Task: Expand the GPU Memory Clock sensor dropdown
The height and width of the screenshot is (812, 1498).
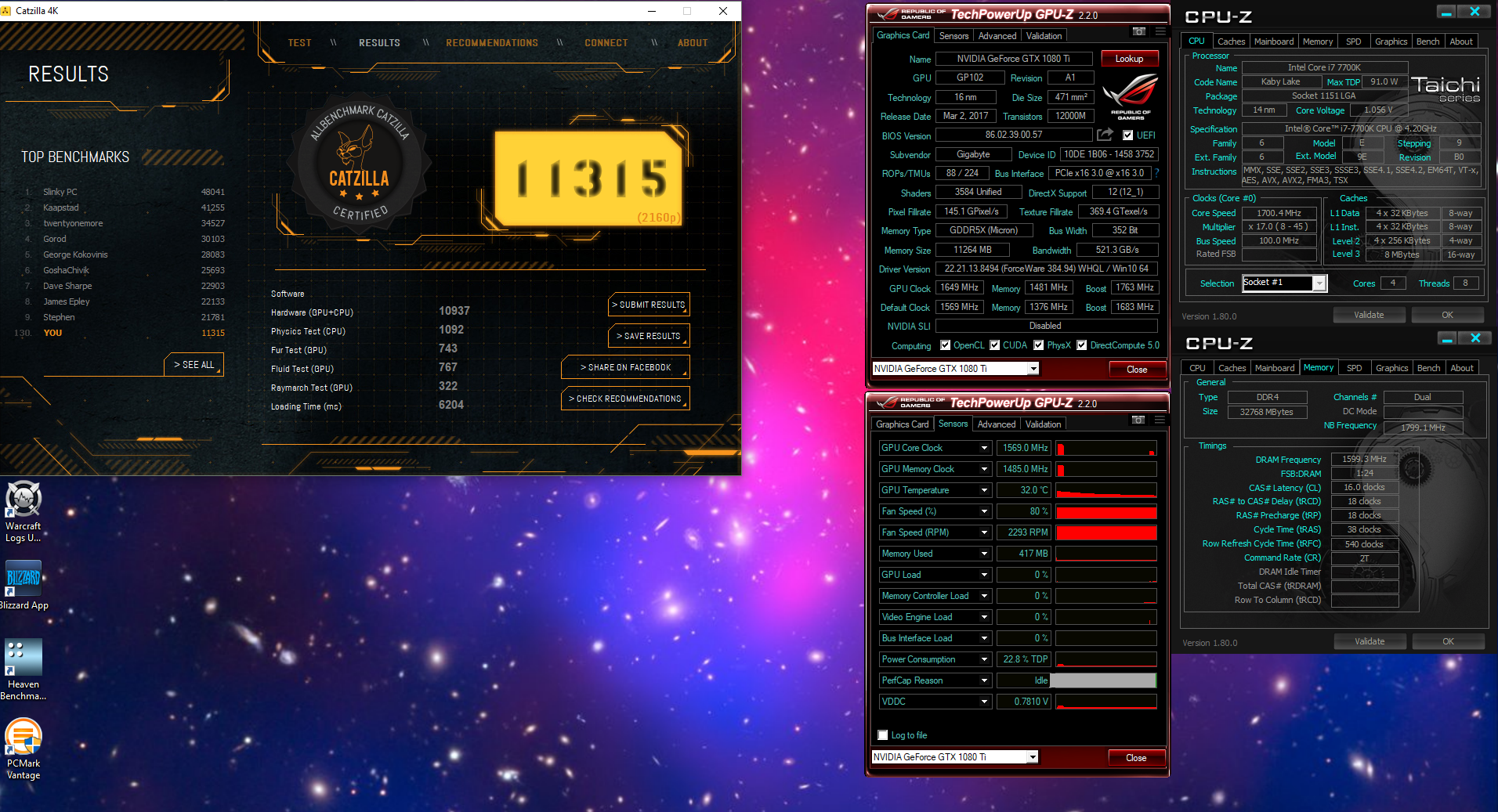Action: tap(984, 469)
